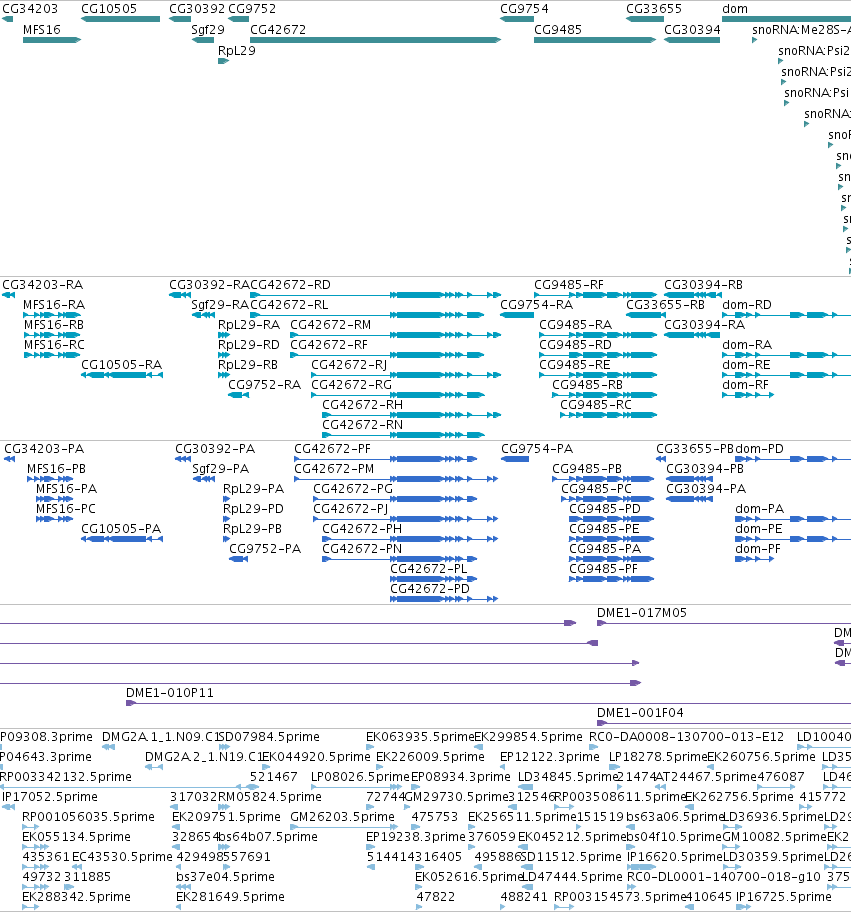
Task: Click the MFS16-RC transcript label
Action: click(x=54, y=345)
